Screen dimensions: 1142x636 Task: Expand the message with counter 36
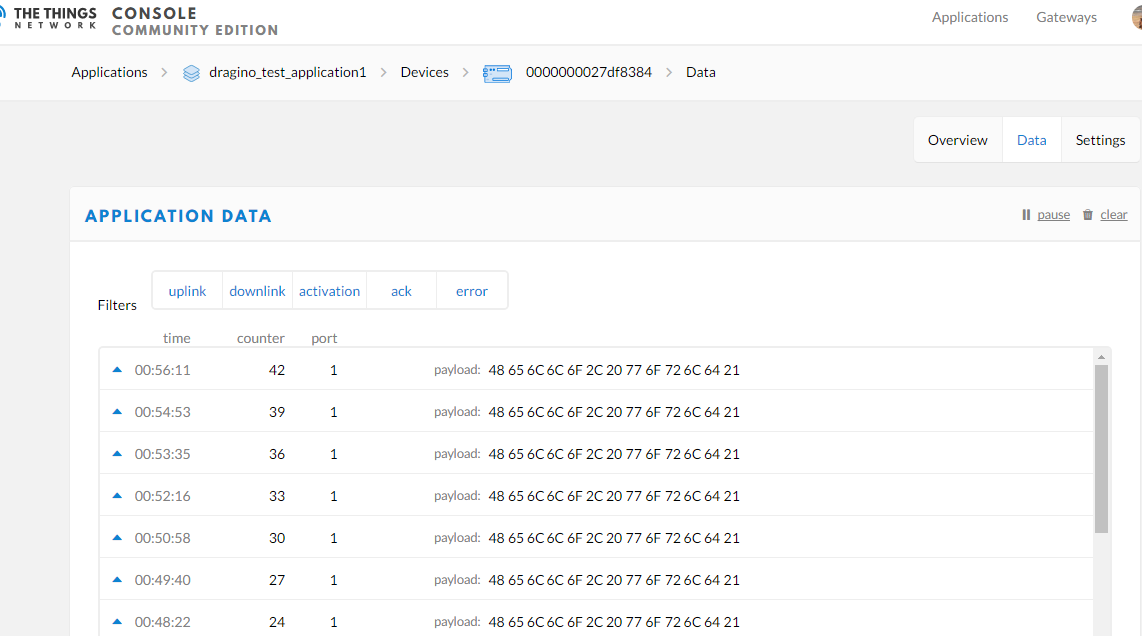(x=596, y=454)
